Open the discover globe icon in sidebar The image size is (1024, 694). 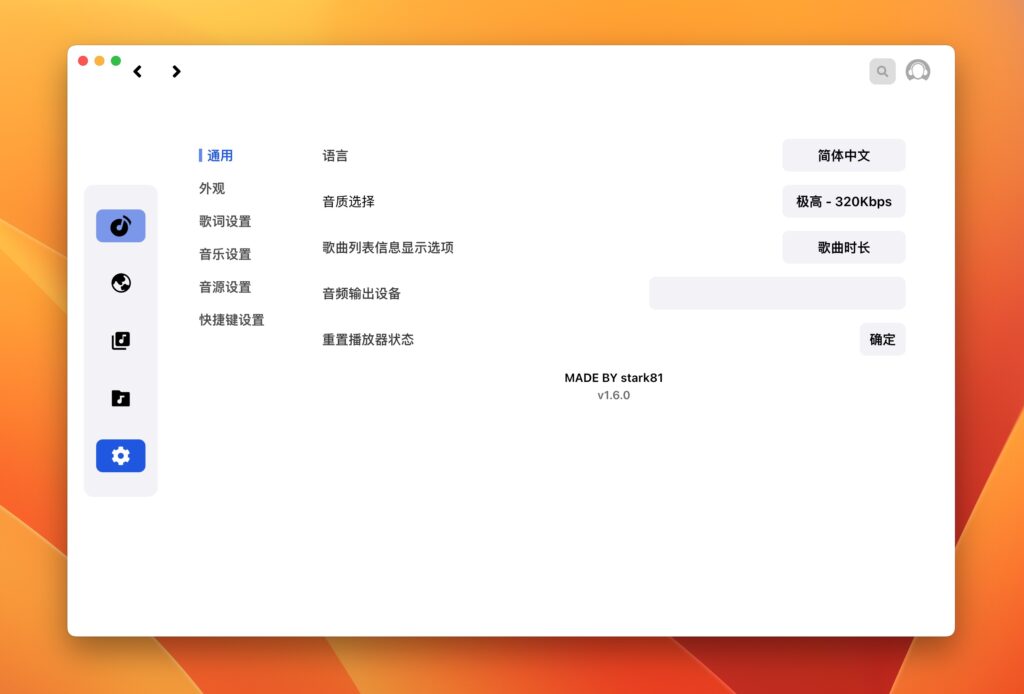(120, 283)
